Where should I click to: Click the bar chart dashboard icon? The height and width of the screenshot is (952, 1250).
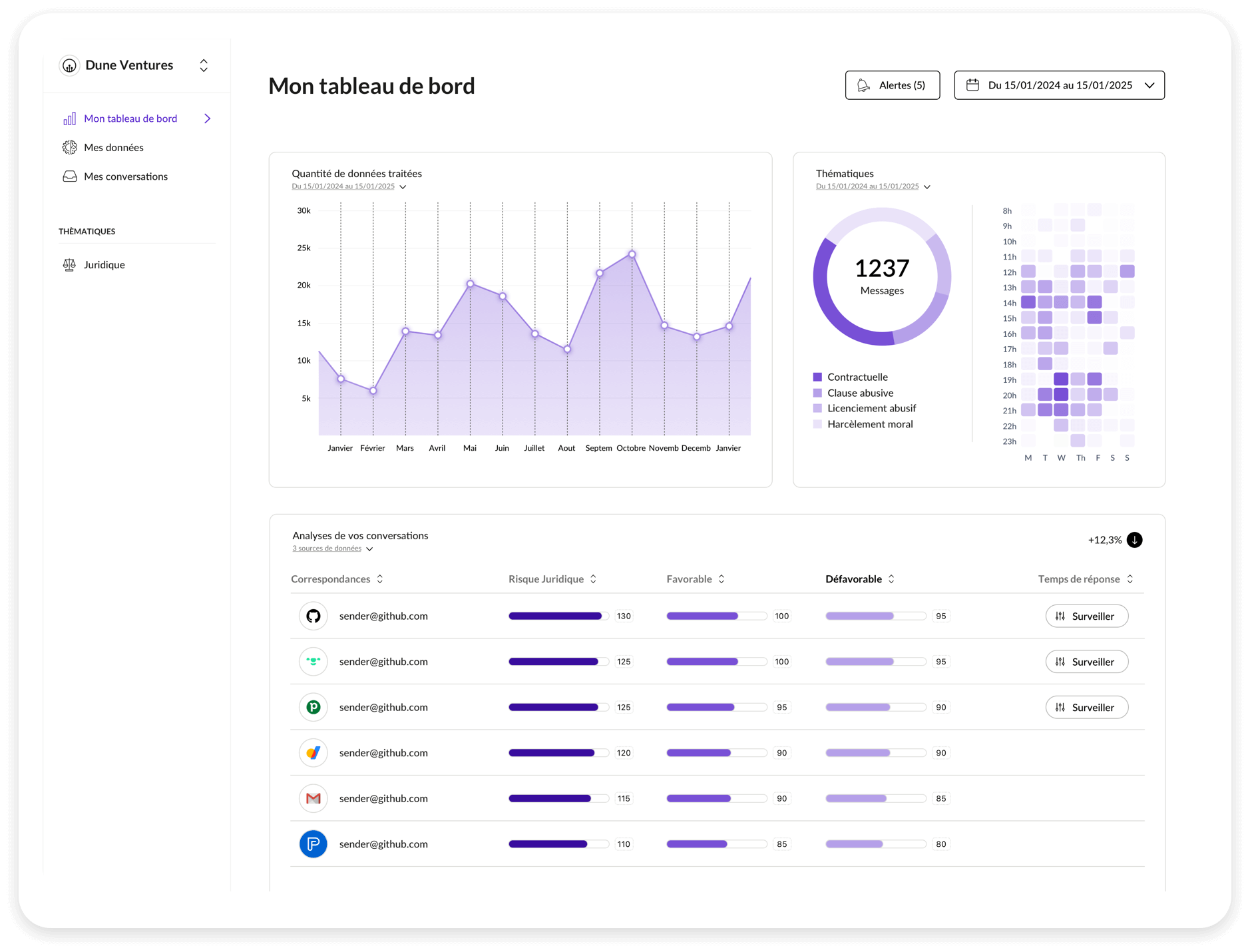tap(69, 119)
